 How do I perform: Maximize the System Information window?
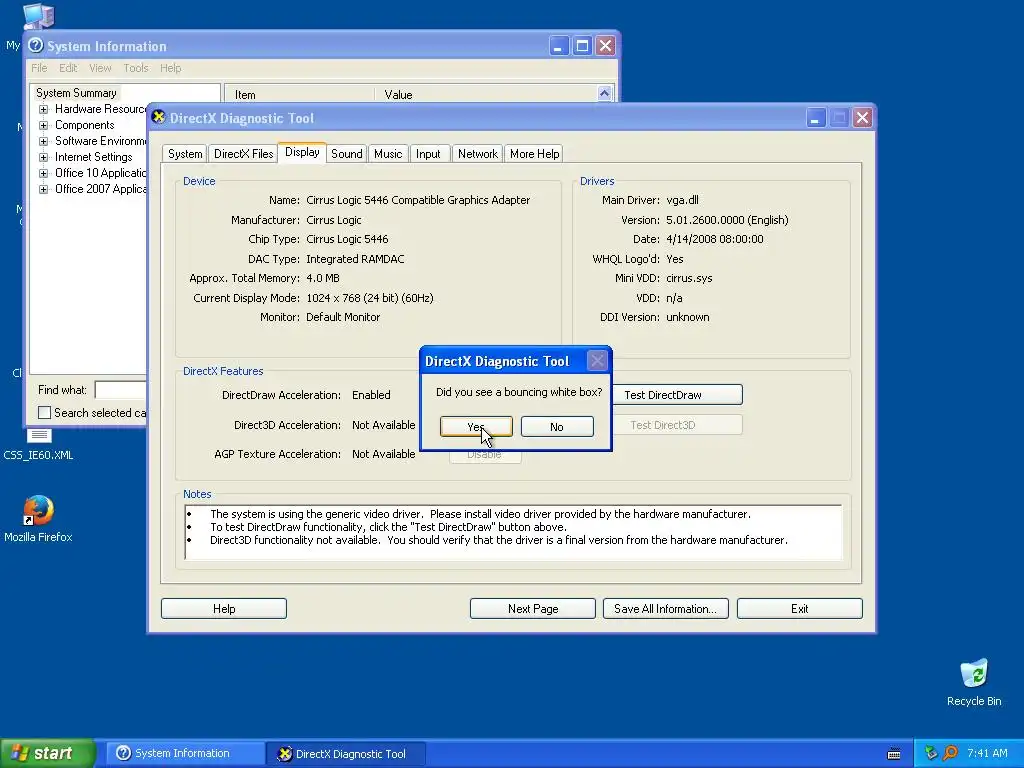(x=582, y=46)
